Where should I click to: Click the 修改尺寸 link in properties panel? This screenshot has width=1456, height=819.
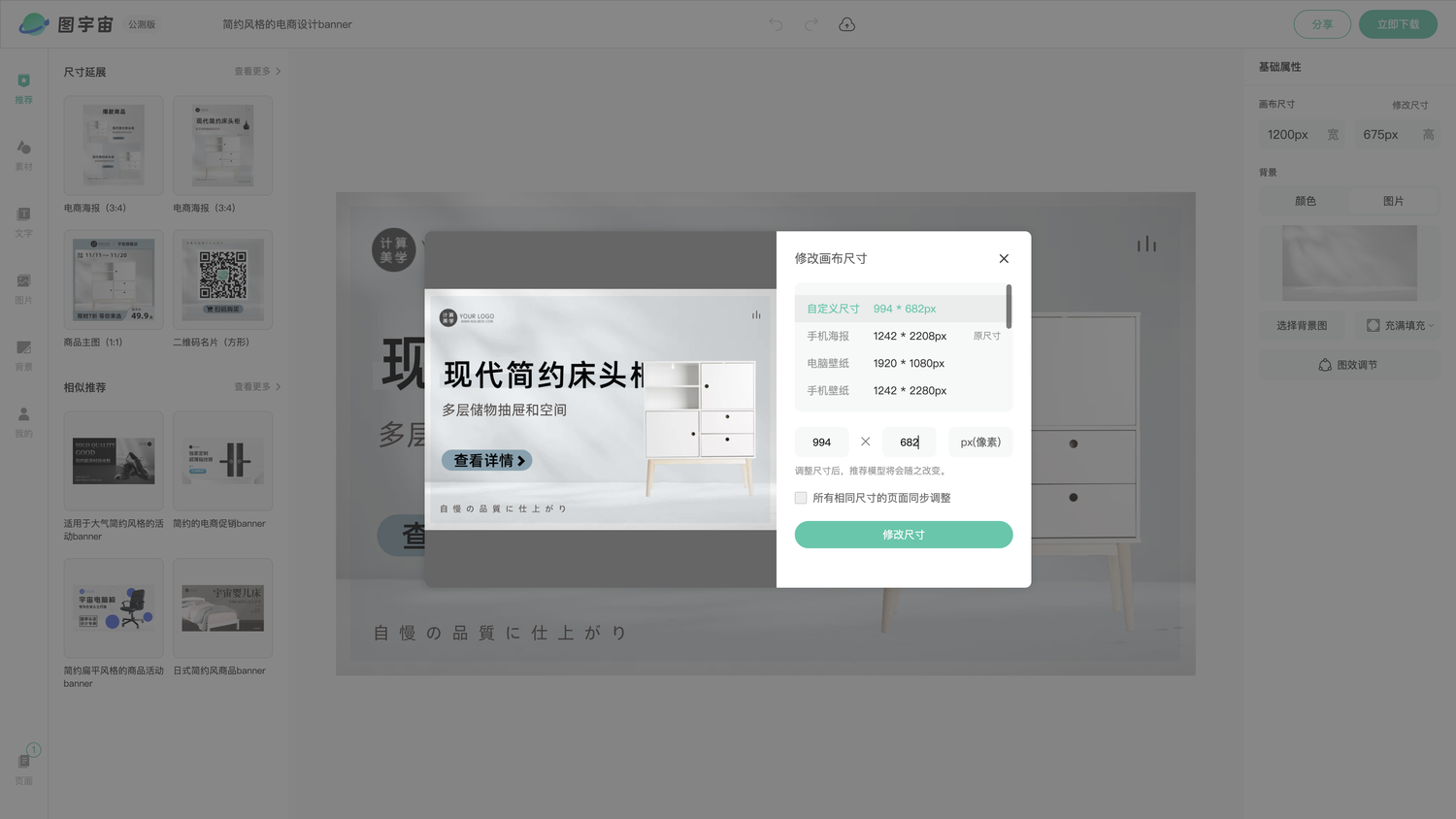pos(1409,105)
